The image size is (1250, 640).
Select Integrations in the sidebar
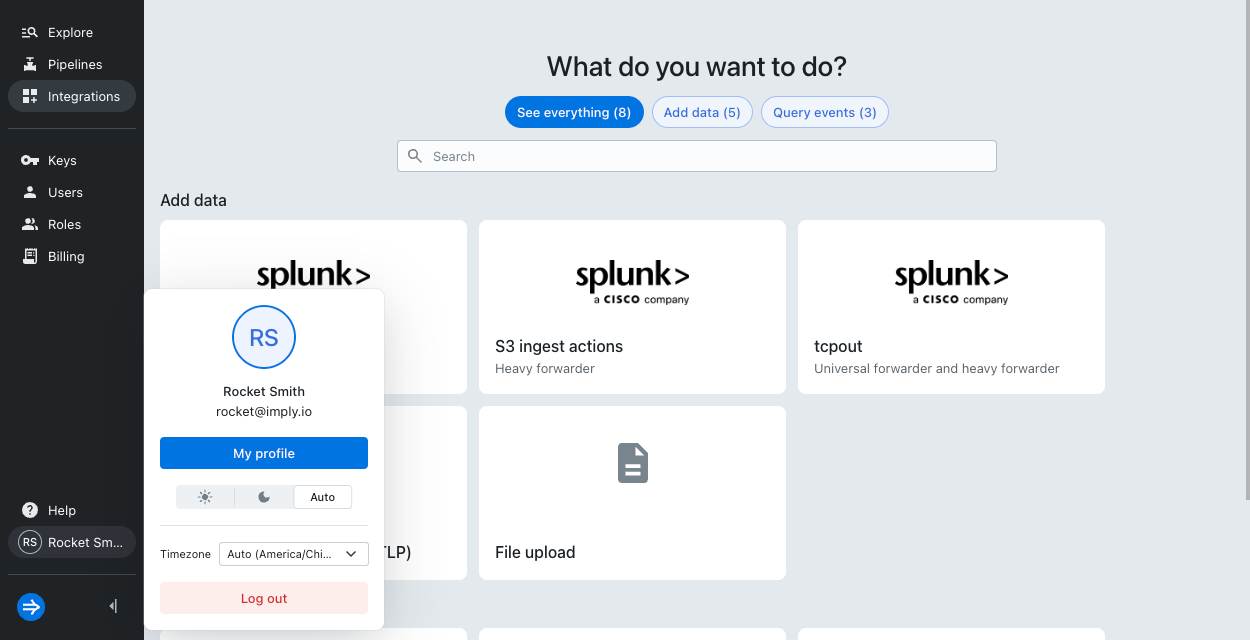72,96
